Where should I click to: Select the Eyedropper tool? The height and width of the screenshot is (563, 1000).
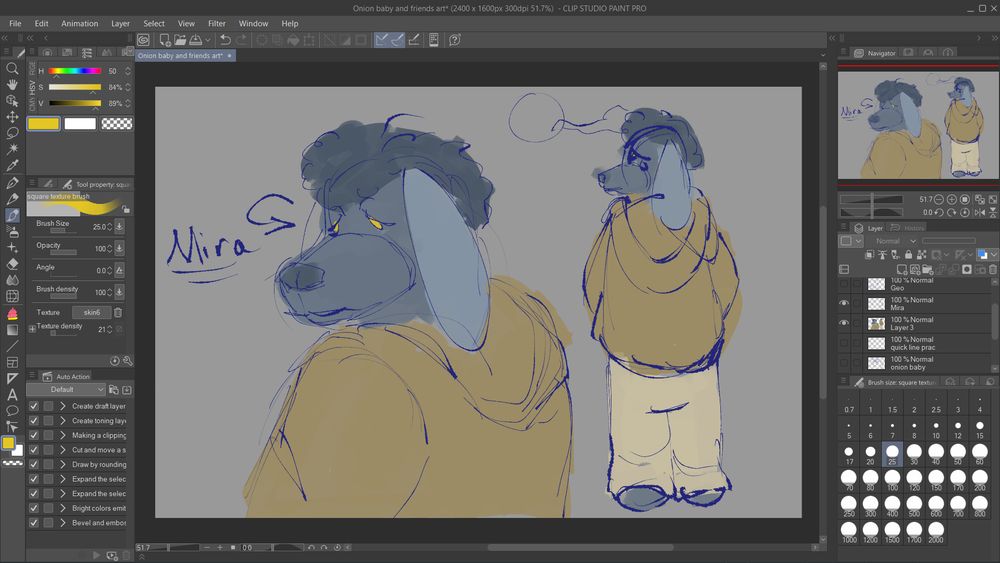11,165
